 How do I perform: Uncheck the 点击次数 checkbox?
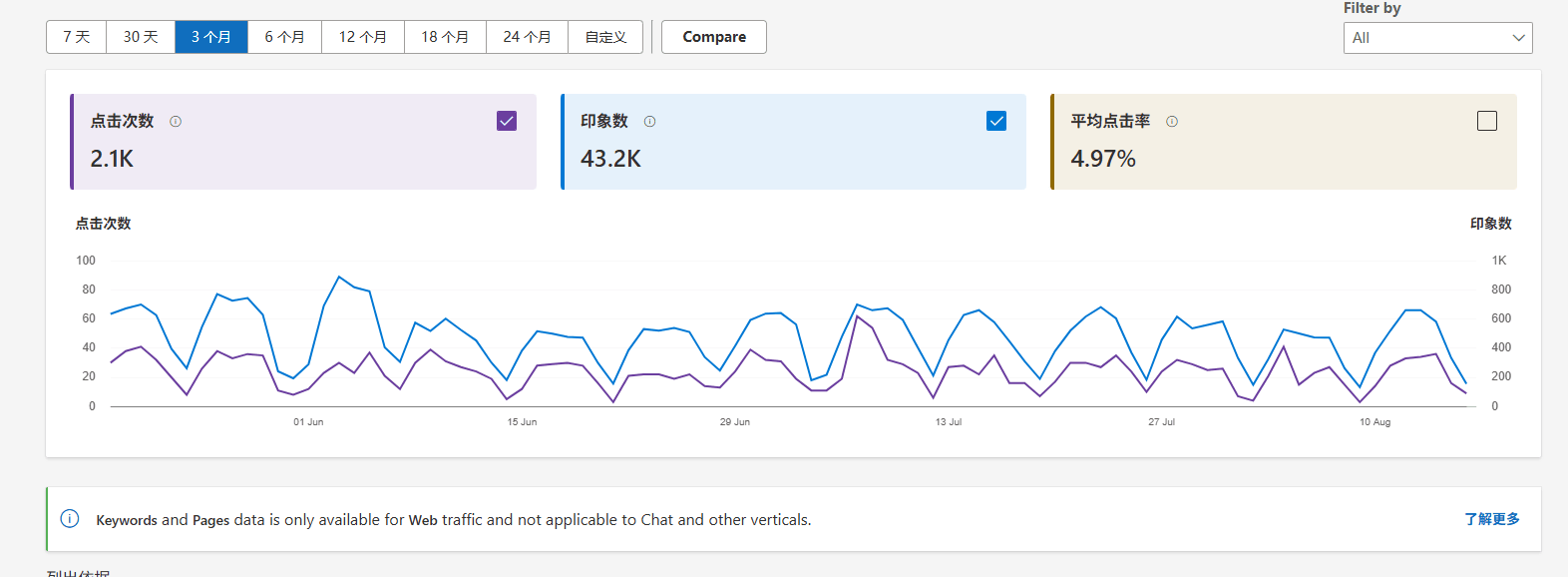507,121
